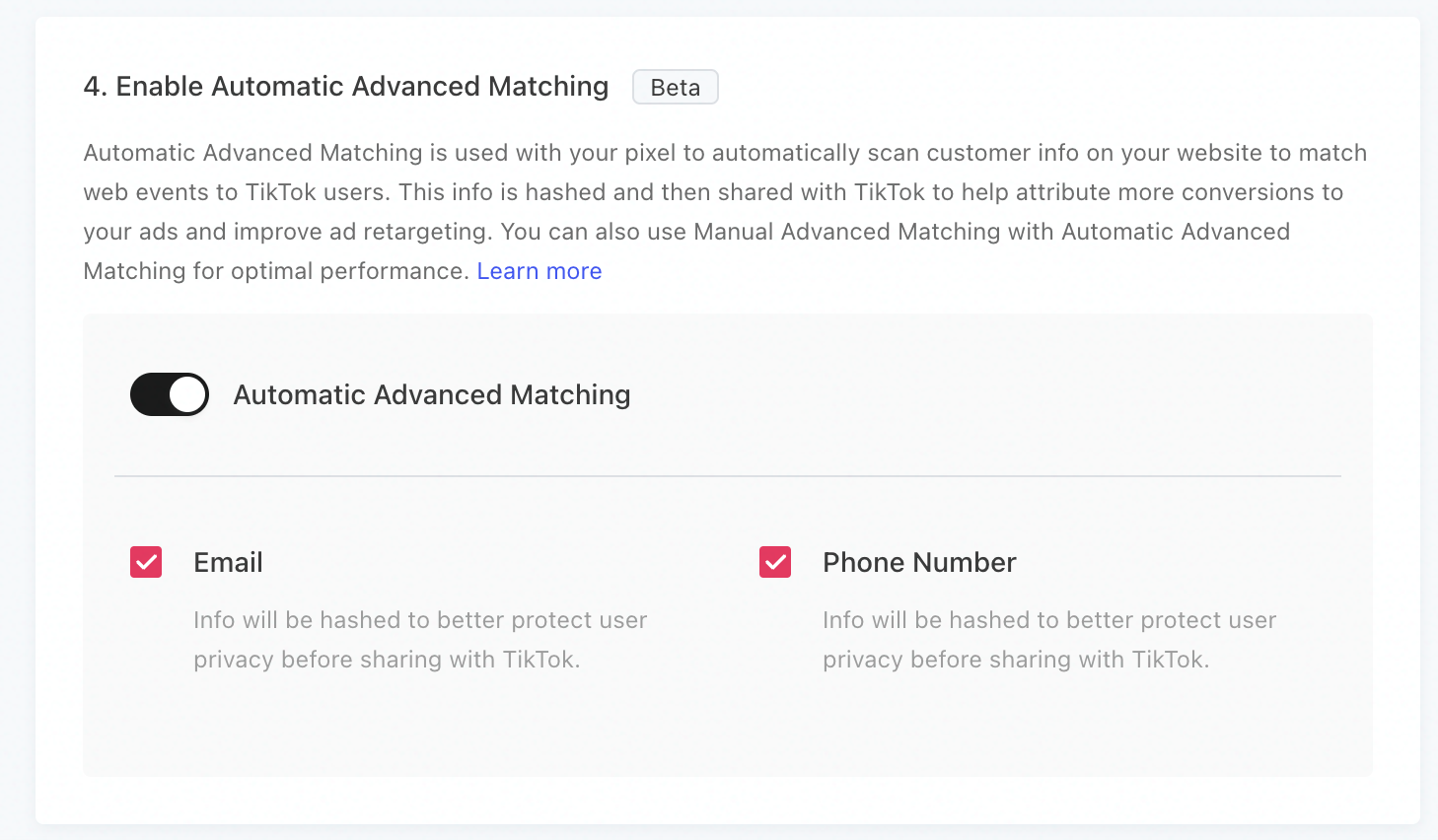Click the Automatic Advanced Matching toggle label
Image resolution: width=1438 pixels, height=840 pixels.
click(x=431, y=394)
